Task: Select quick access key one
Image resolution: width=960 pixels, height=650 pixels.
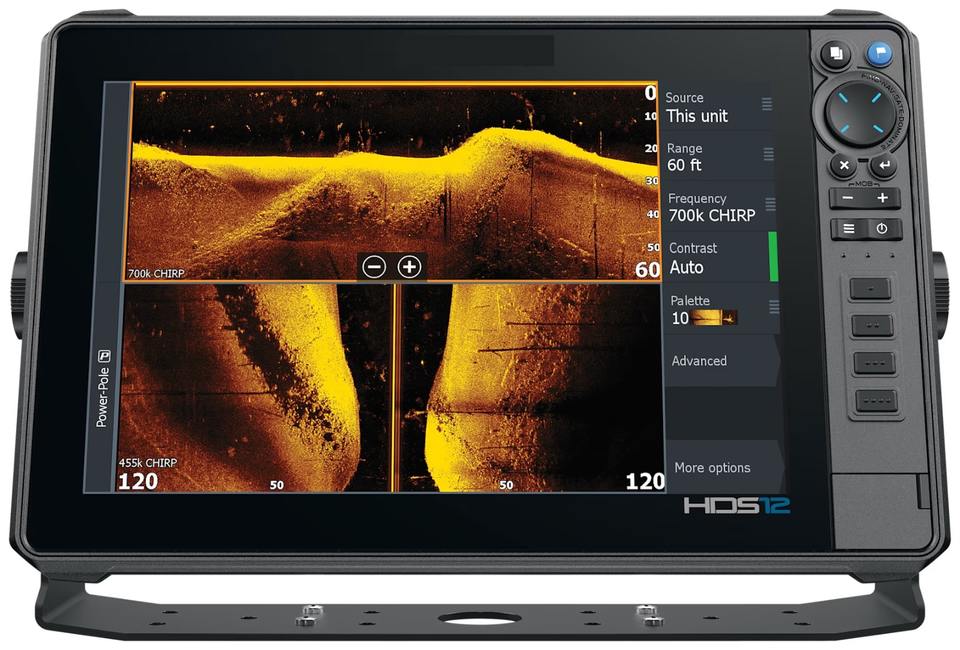Action: click(x=871, y=287)
